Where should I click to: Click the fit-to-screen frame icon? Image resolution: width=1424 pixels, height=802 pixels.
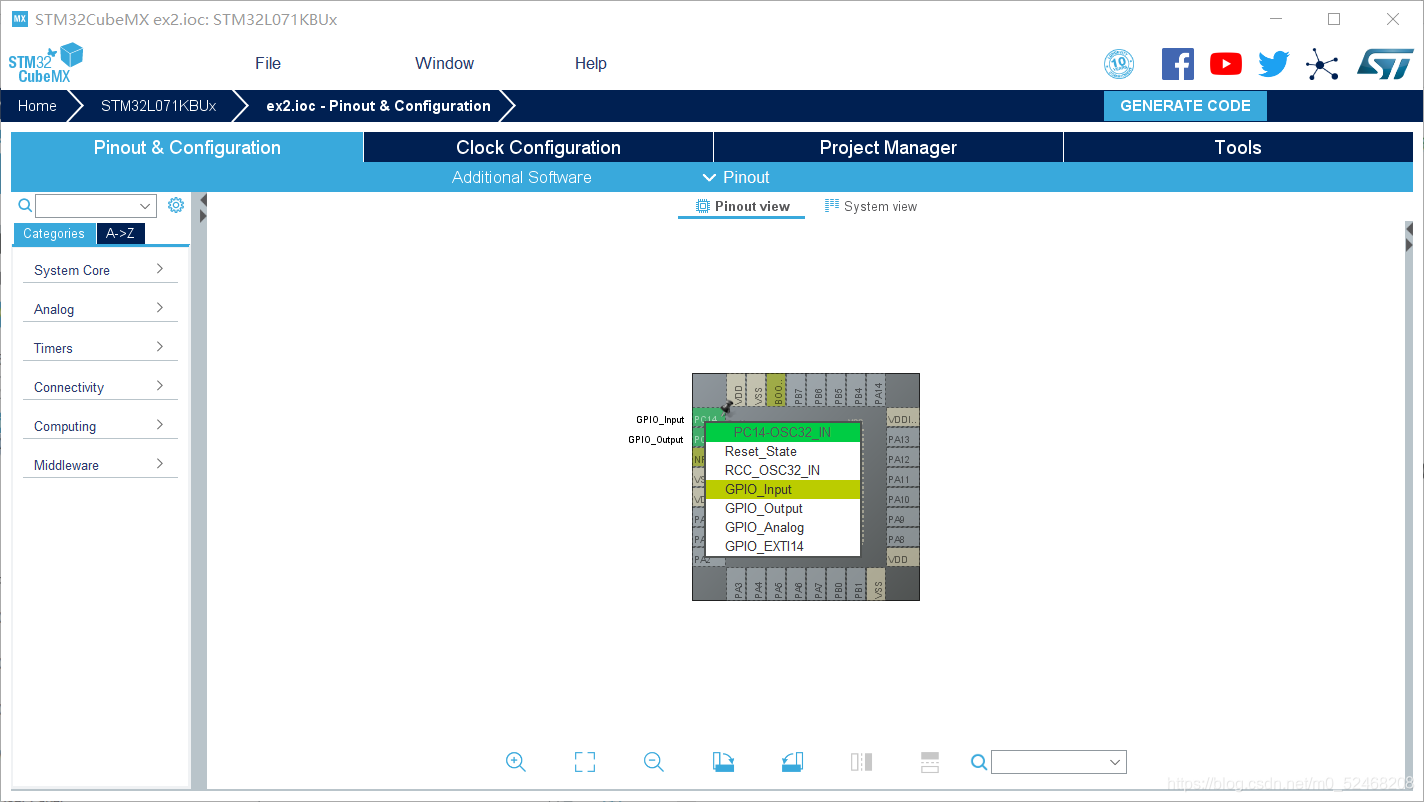585,762
